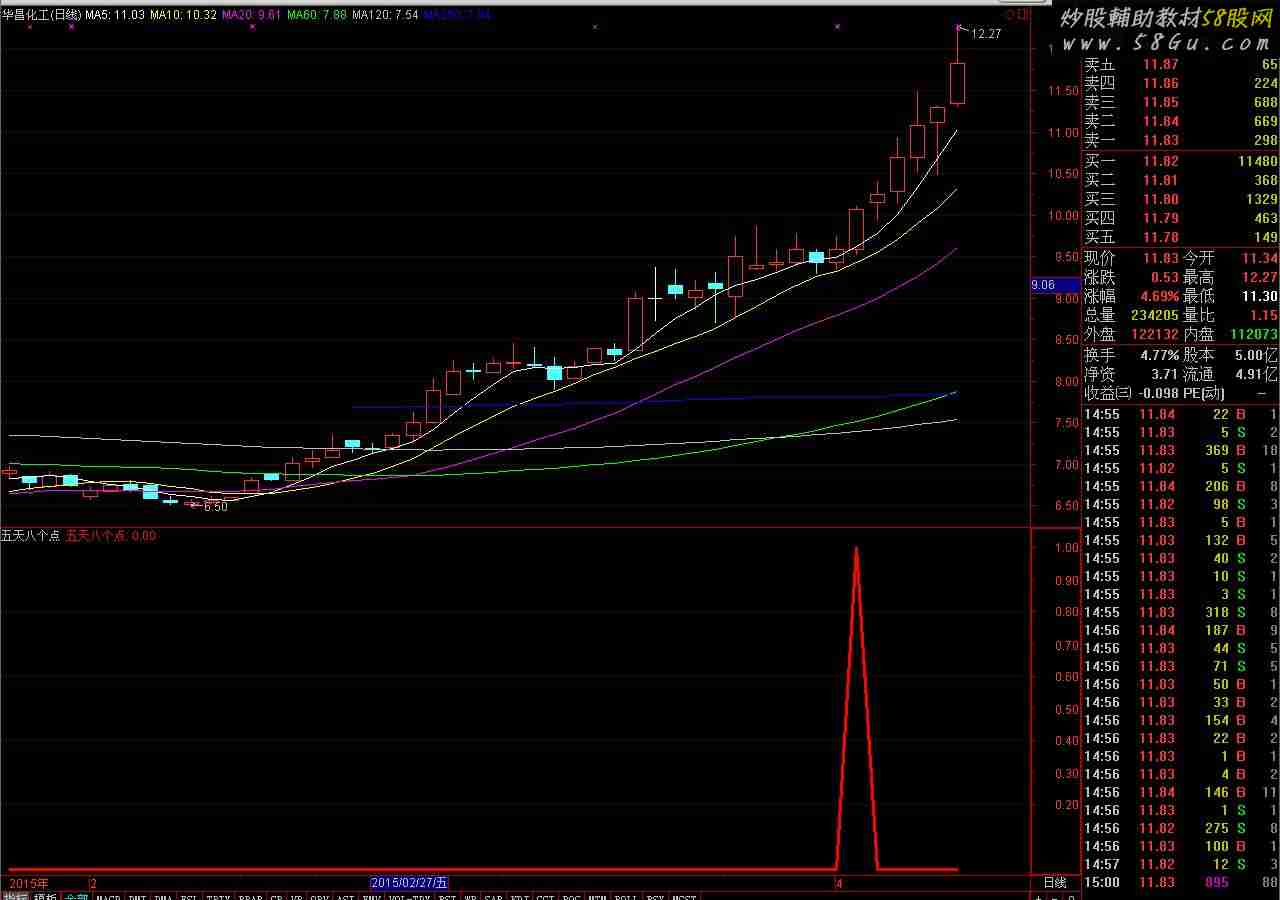Select the 卖一 11.83 ask row

(1182, 141)
